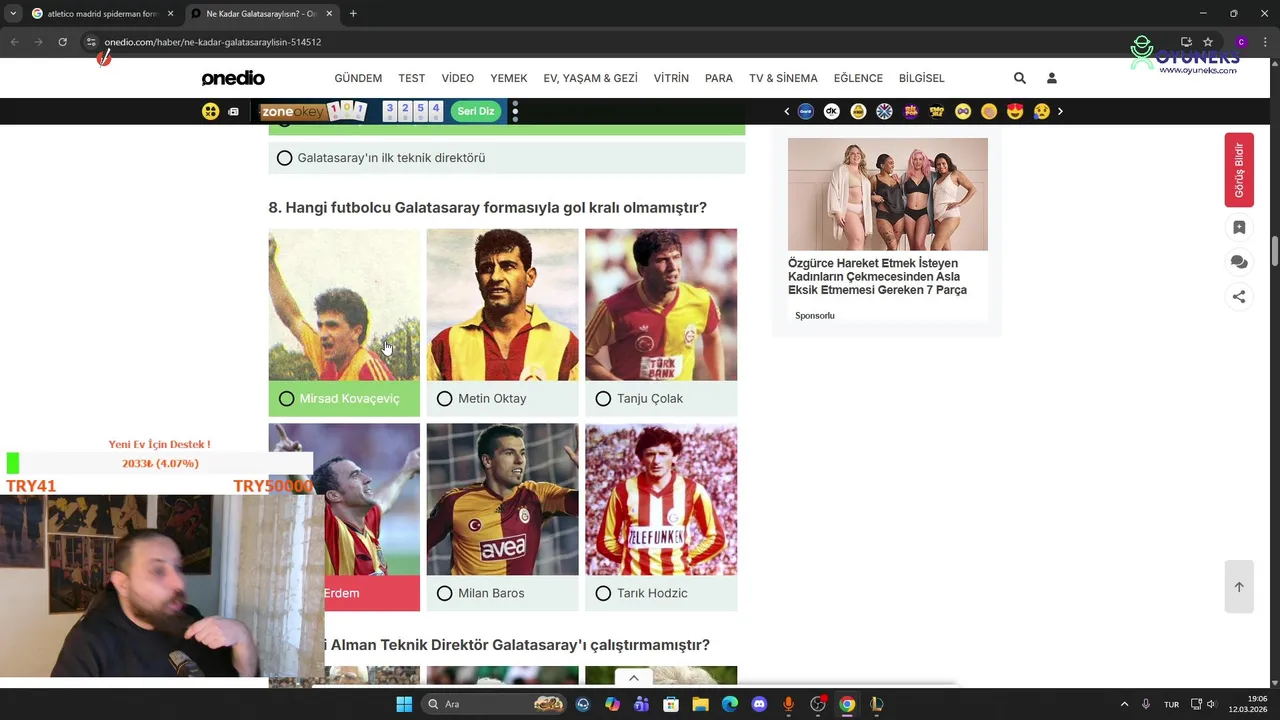Open BİLGİSEL menu item
1280x720 pixels.
[922, 78]
